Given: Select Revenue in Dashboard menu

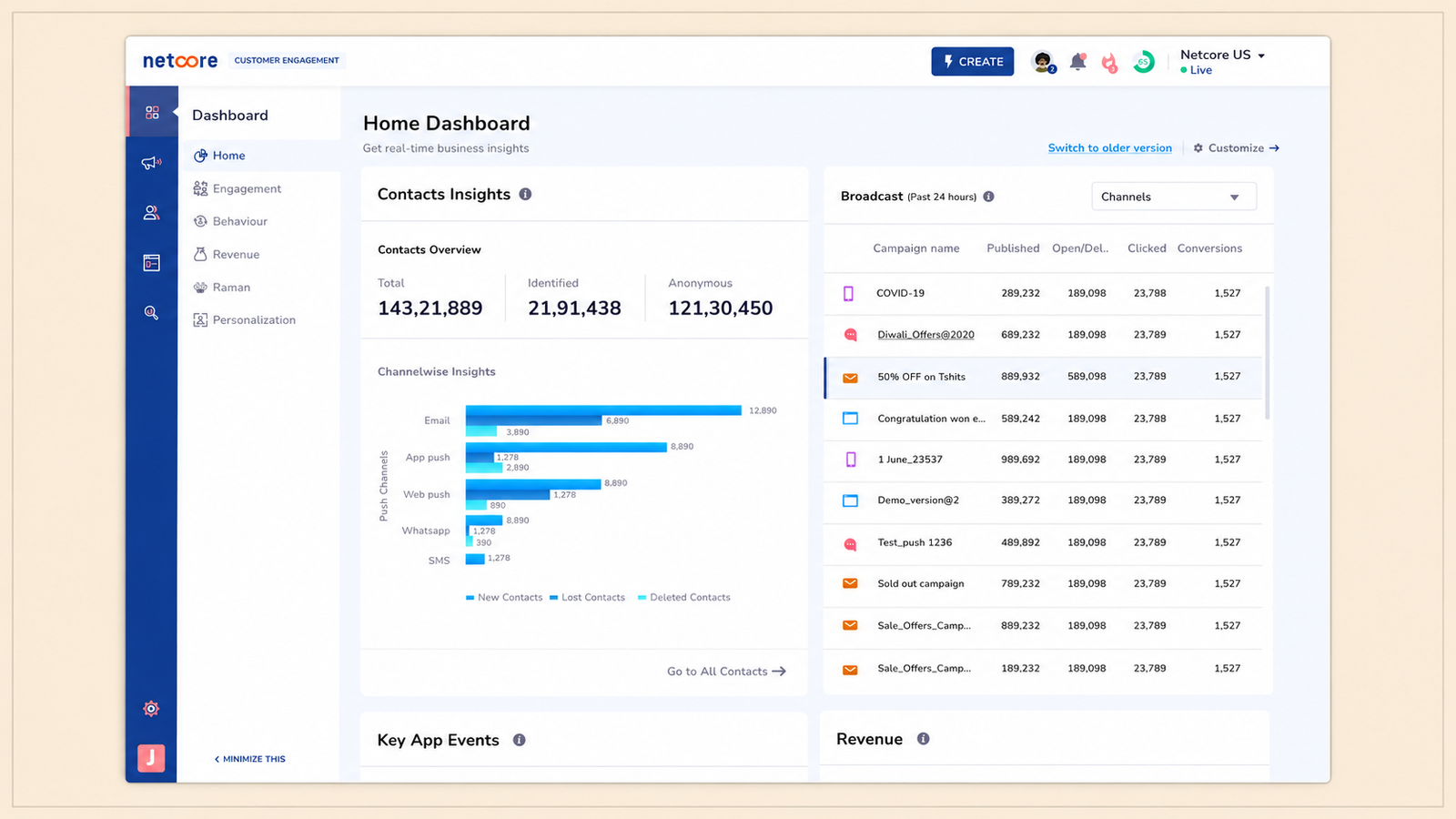Looking at the screenshot, I should (236, 255).
